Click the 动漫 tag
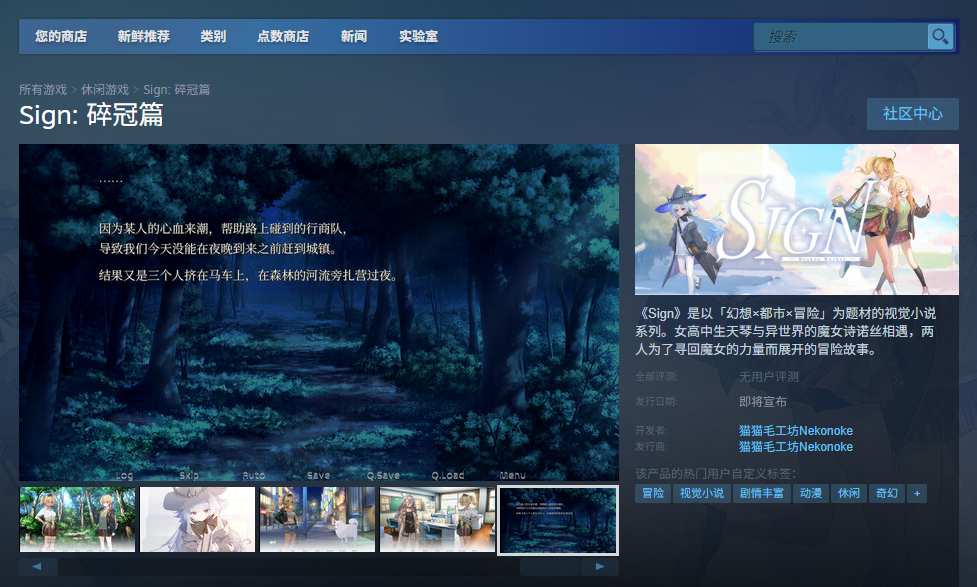The width and height of the screenshot is (977, 587). click(x=811, y=494)
